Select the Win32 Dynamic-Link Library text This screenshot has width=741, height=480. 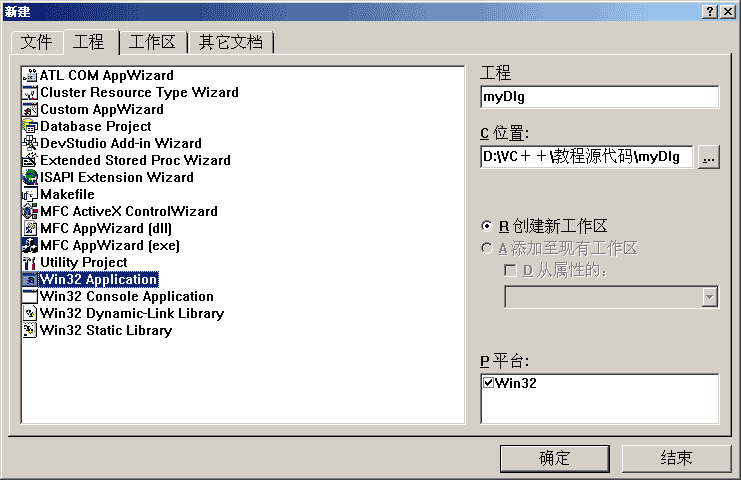(x=132, y=314)
